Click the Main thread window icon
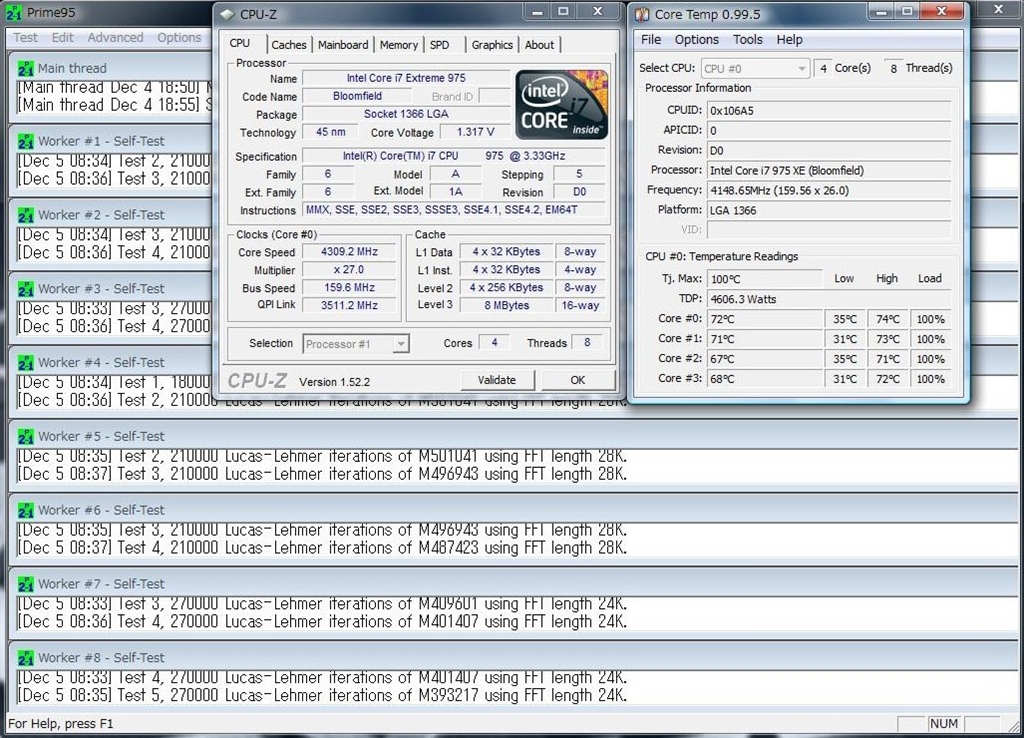Screen dimensions: 1024x738 coord(26,68)
